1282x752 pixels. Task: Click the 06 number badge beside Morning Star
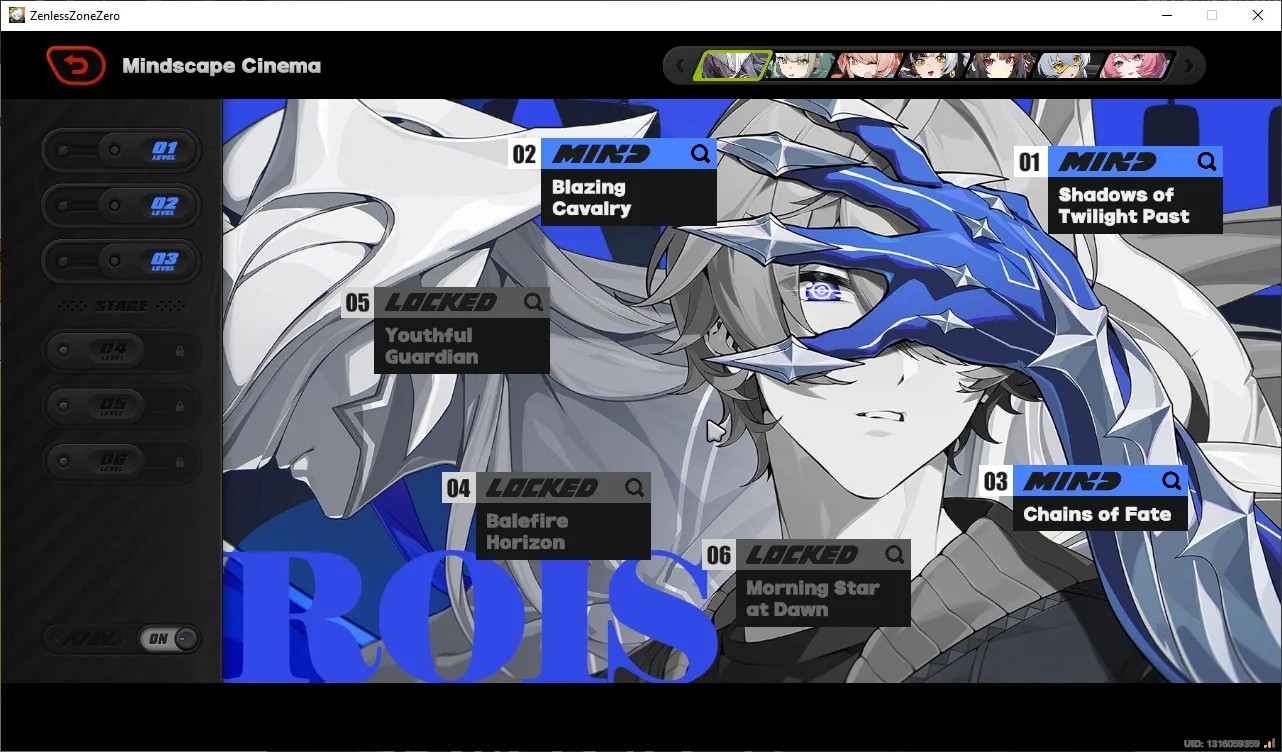tap(719, 555)
